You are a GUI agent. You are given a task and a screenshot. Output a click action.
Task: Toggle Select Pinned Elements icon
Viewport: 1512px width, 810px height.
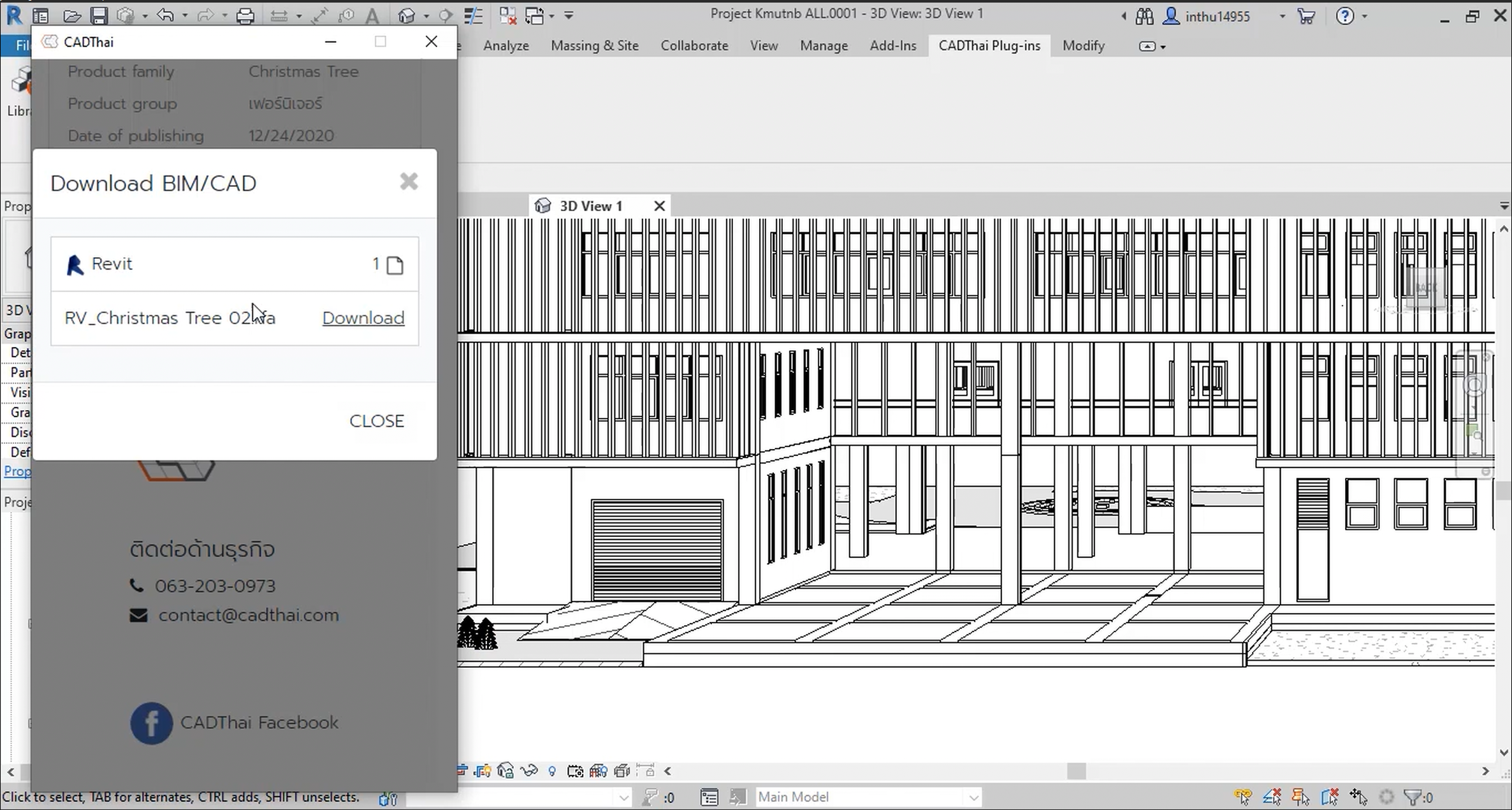pyautogui.click(x=1300, y=797)
